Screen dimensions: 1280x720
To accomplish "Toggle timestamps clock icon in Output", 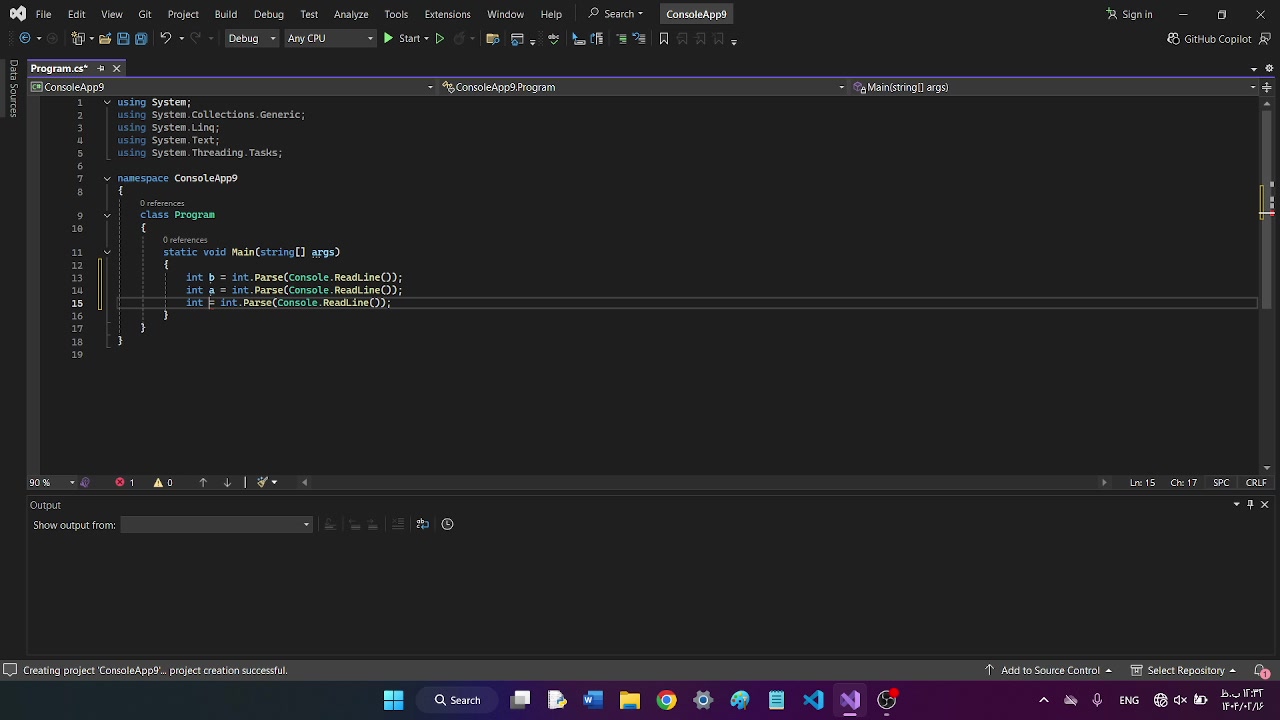I will (x=447, y=524).
